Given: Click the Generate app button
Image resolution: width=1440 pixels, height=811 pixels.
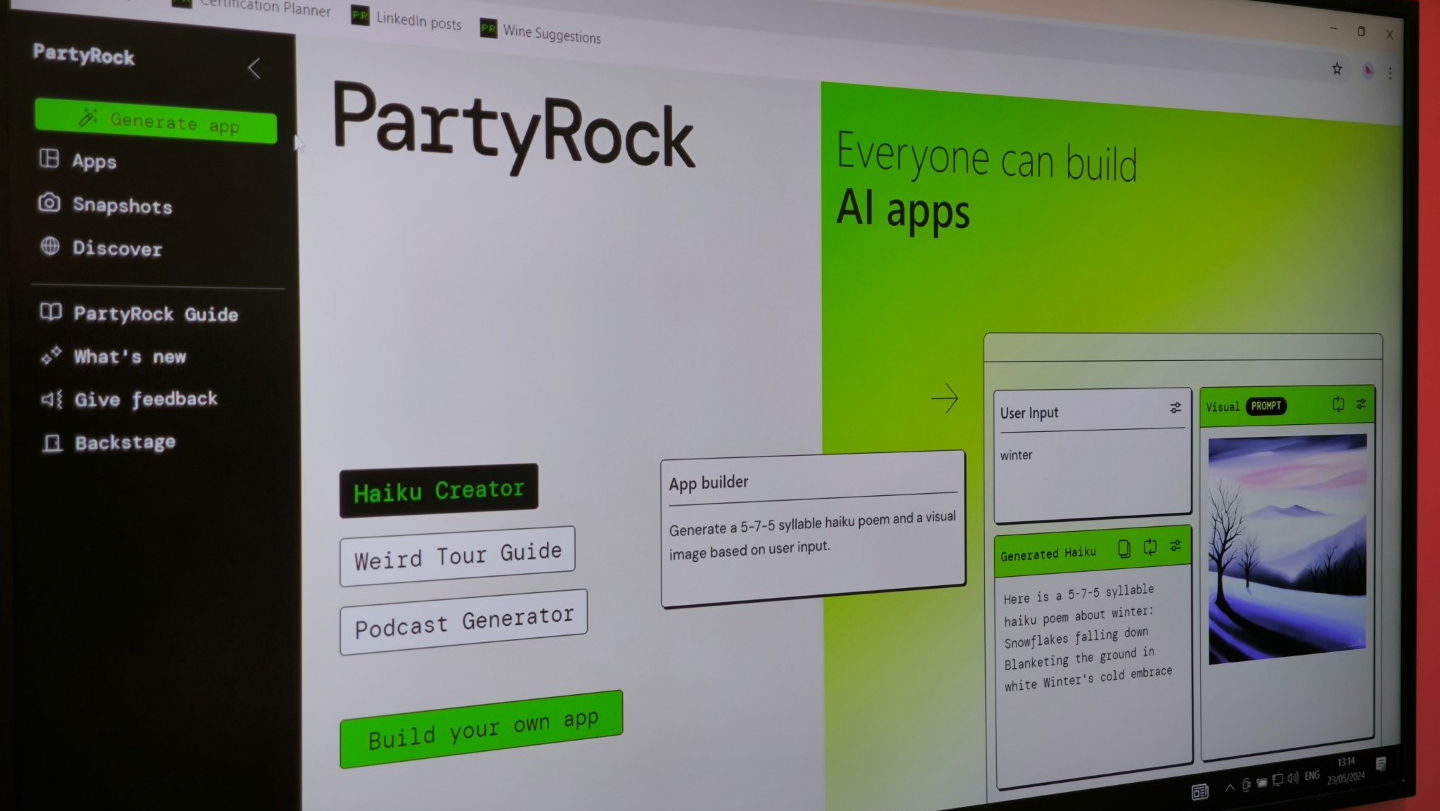Looking at the screenshot, I should coord(155,121).
